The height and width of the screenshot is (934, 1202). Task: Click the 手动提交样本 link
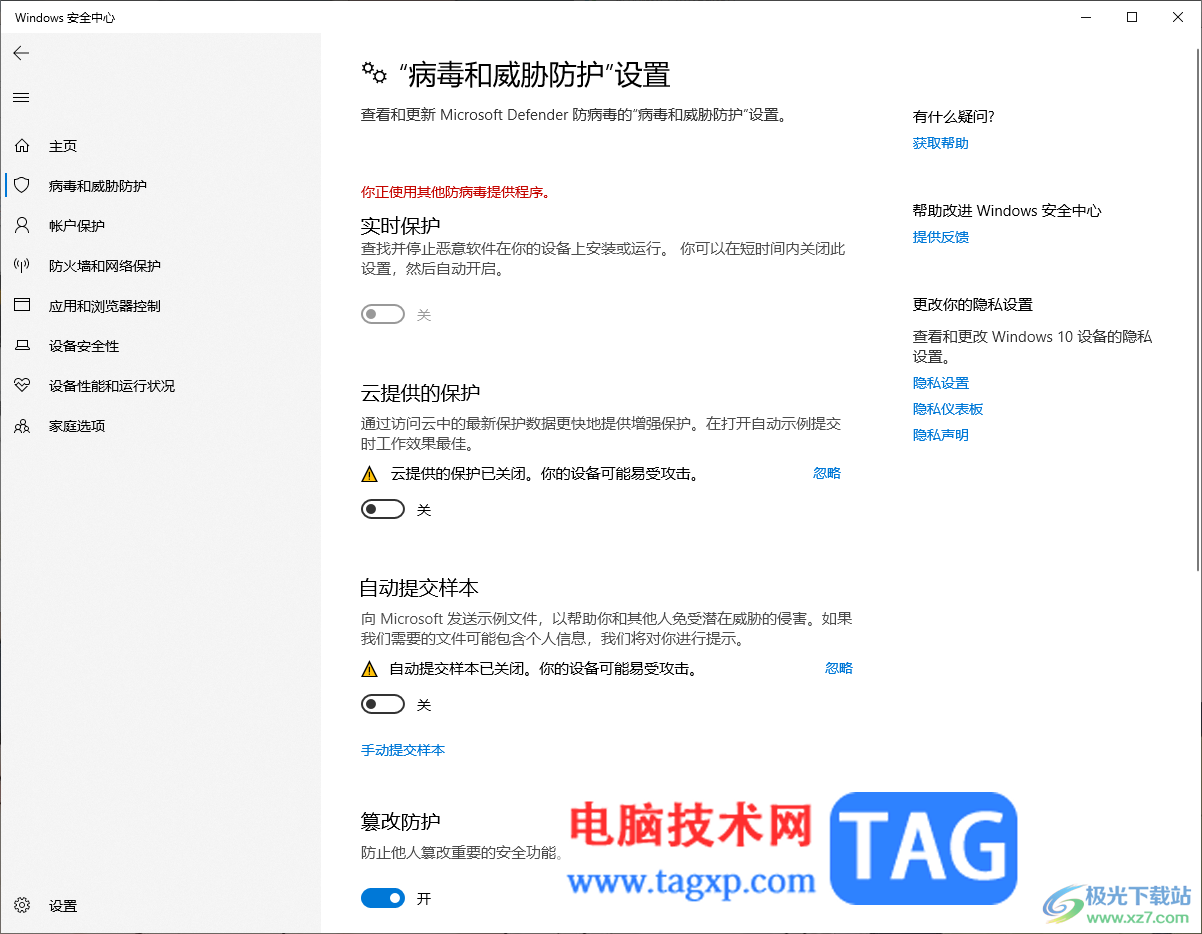403,750
